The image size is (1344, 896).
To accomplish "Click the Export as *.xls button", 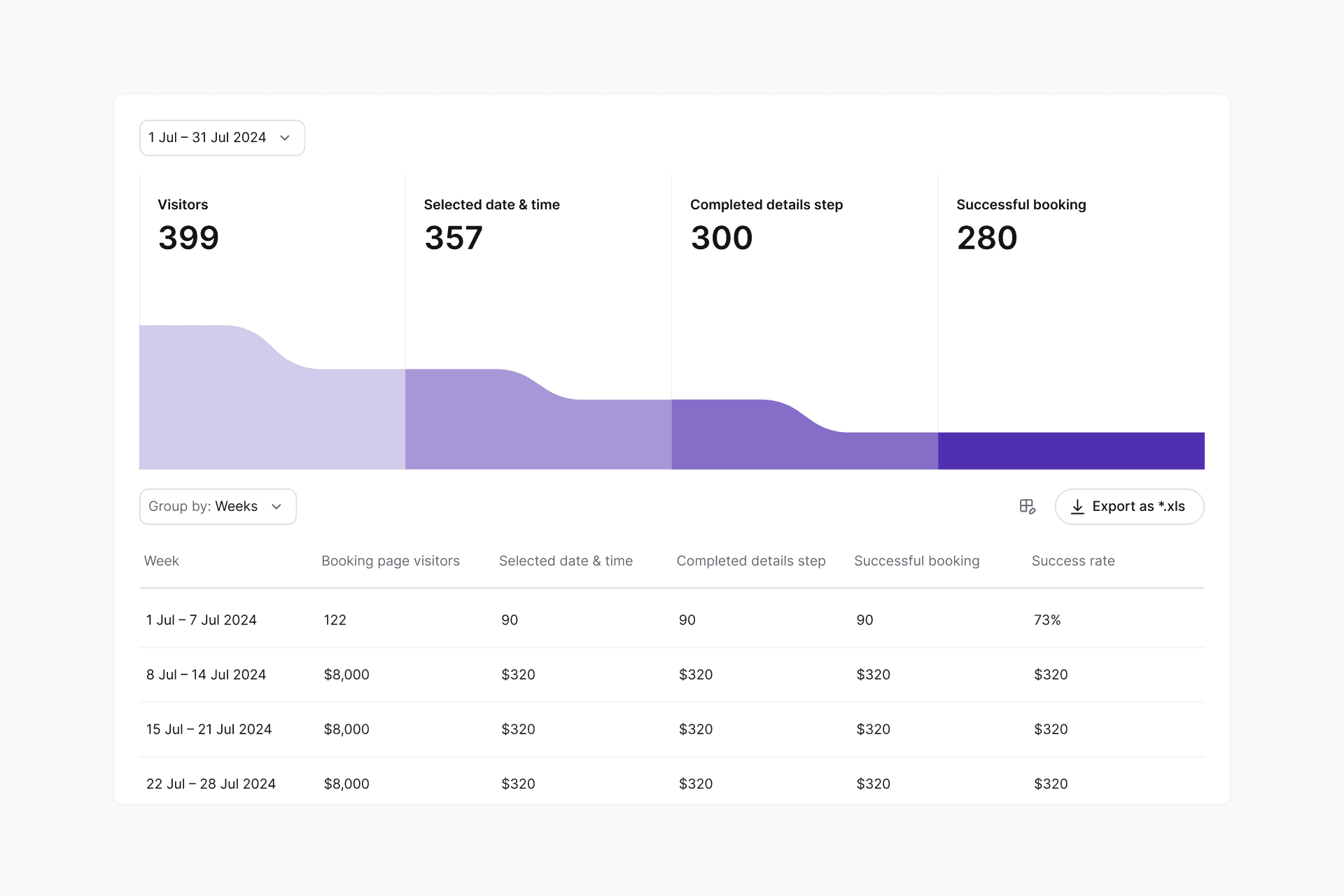I will coord(1129,506).
